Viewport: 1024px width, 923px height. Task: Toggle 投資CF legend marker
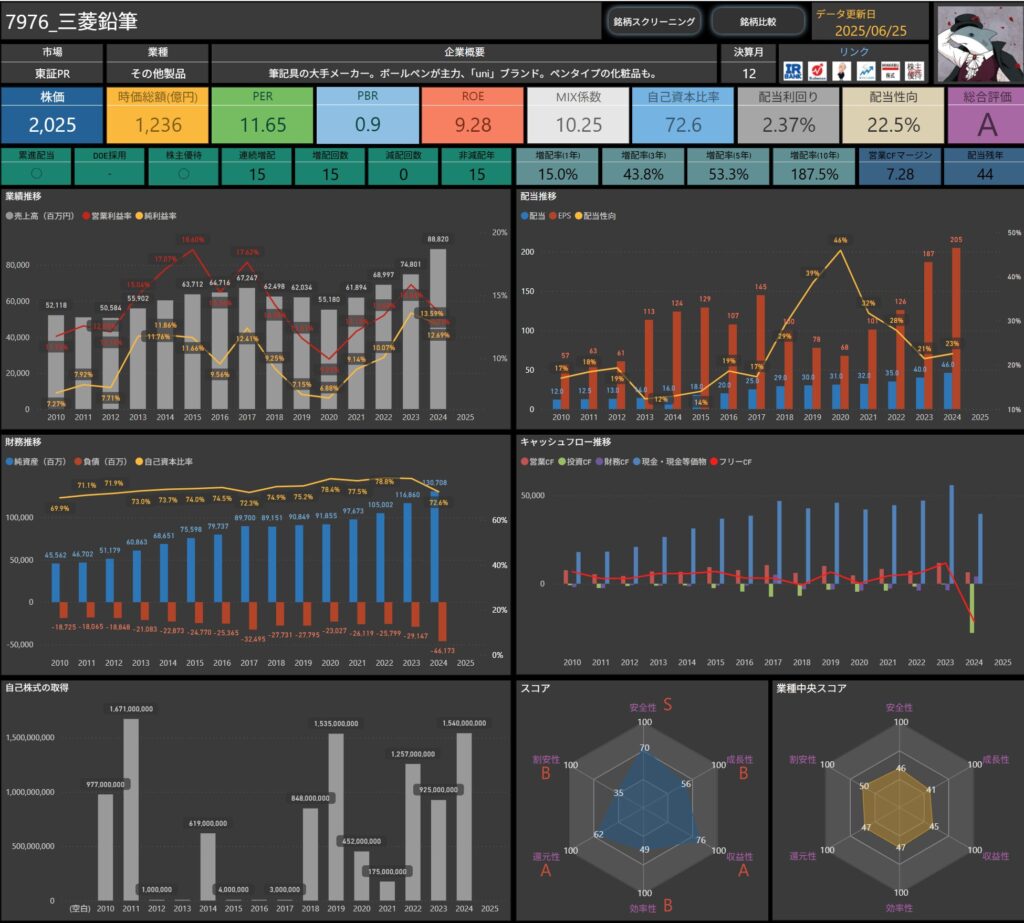(x=562, y=461)
